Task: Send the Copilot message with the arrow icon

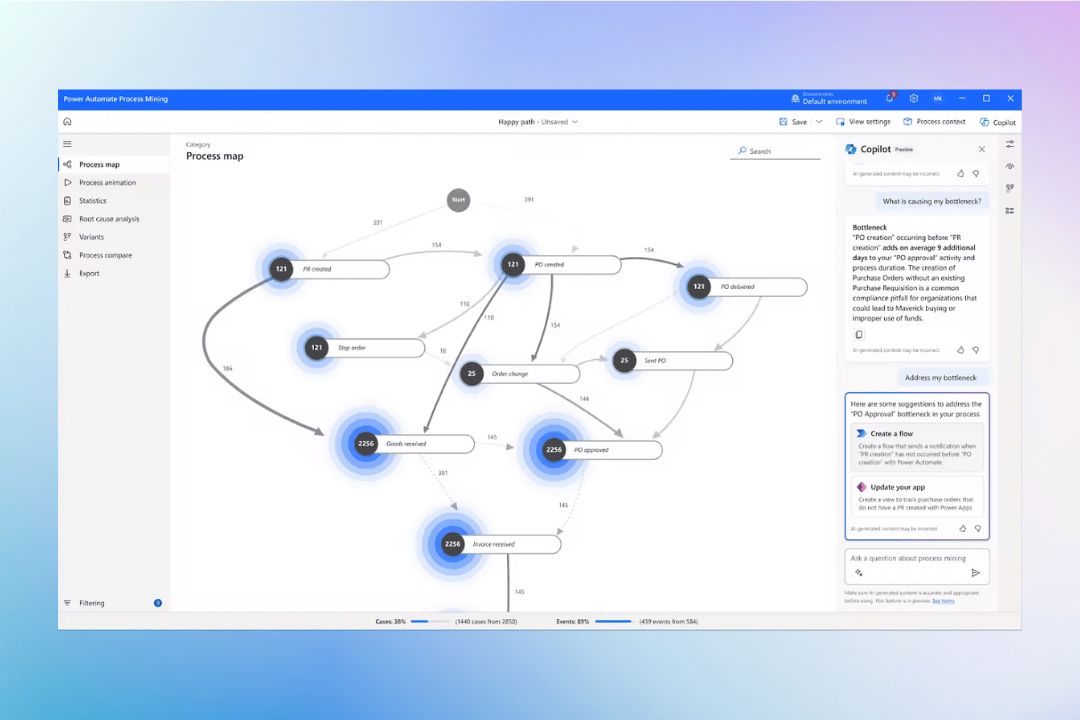Action: 975,573
